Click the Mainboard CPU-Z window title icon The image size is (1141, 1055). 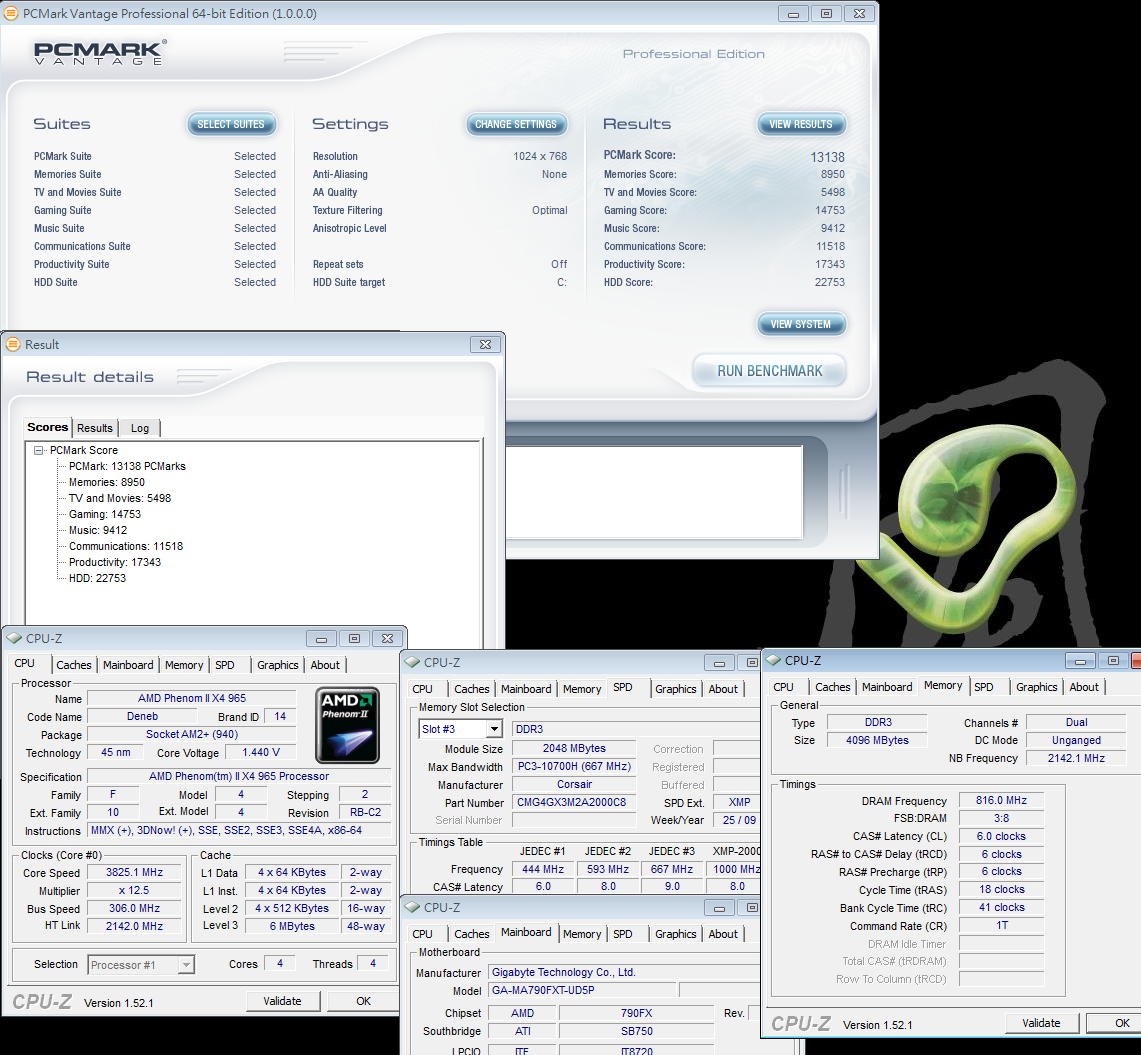coord(413,907)
